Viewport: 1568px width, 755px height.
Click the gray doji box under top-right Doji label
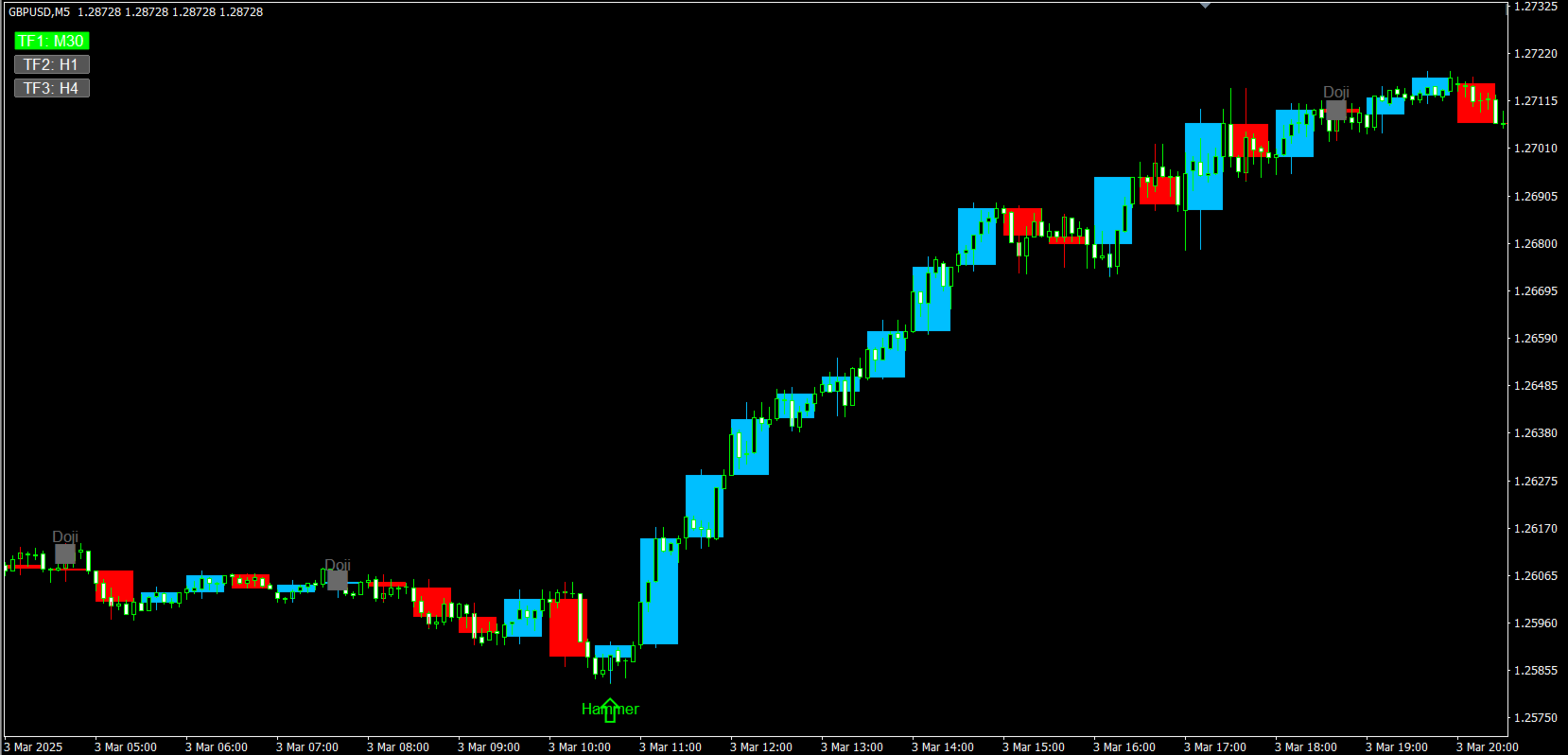1335,110
